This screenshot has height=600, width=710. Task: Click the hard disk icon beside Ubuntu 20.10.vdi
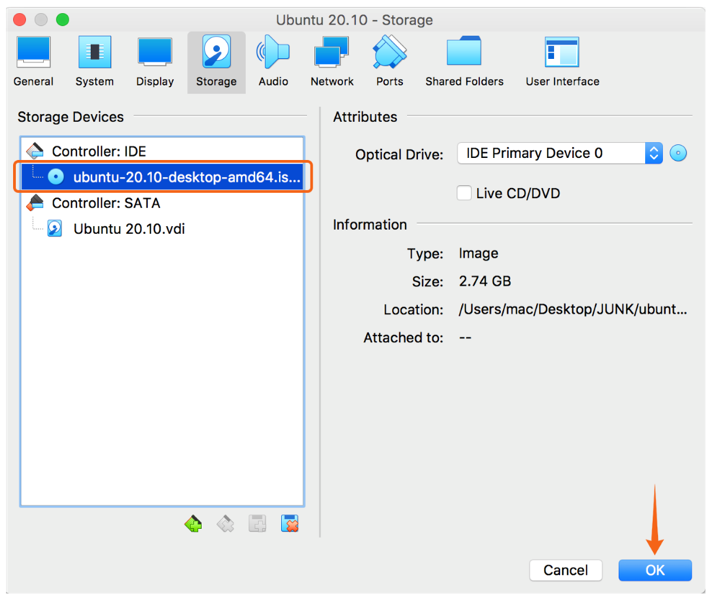tap(55, 229)
